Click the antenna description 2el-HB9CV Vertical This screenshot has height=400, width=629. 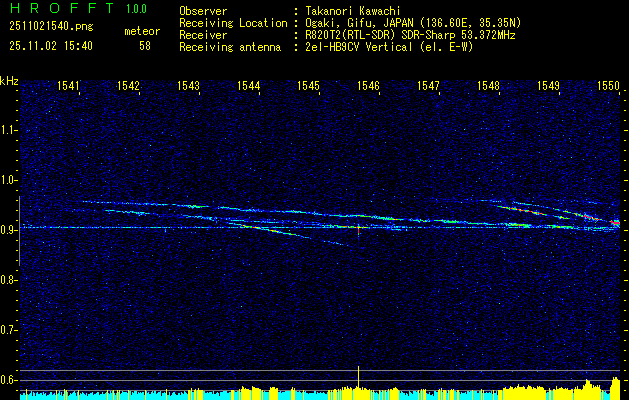pos(359,47)
